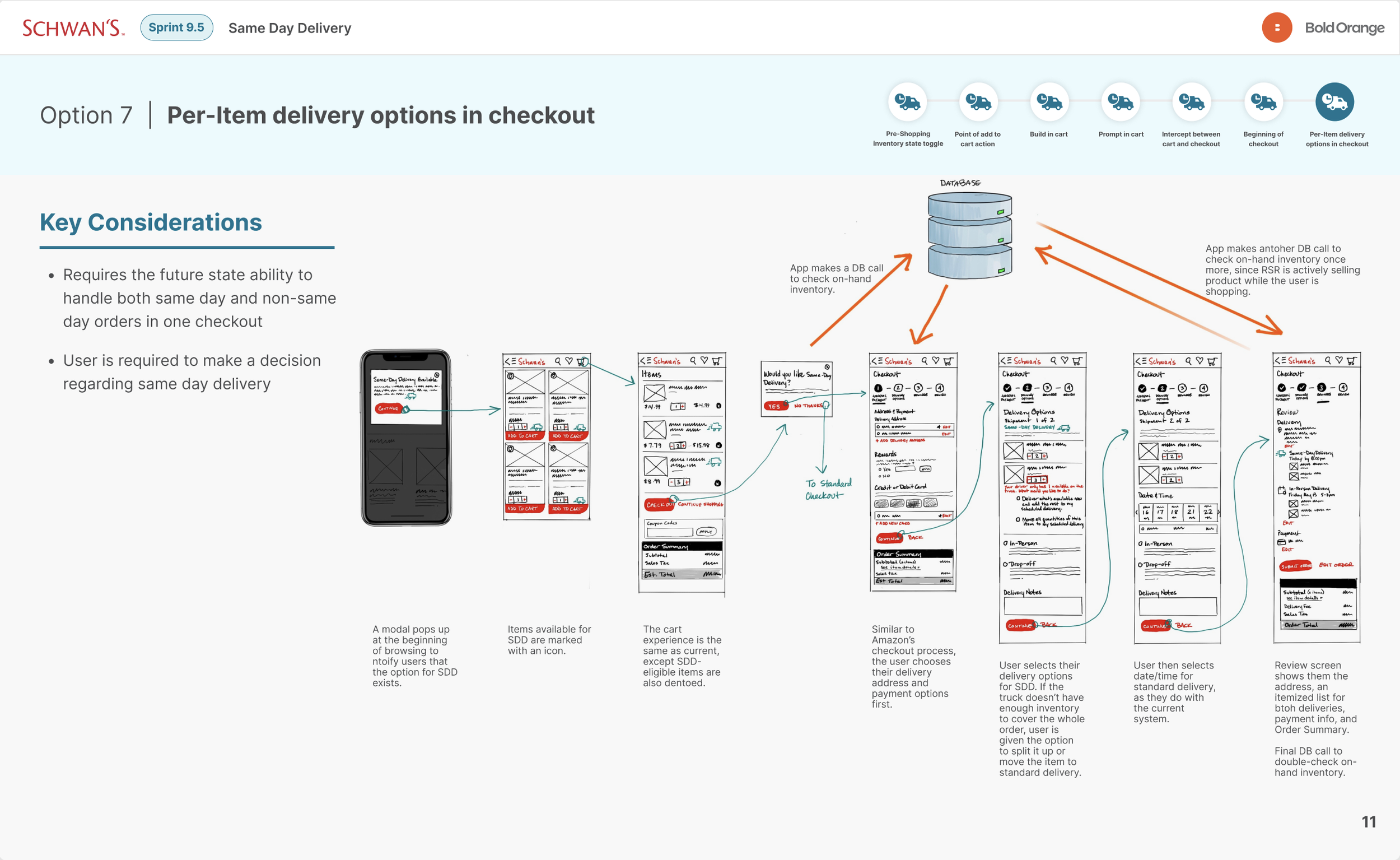Select the Prompt in cart step icon
The width and height of the screenshot is (1400, 860).
(x=1121, y=102)
